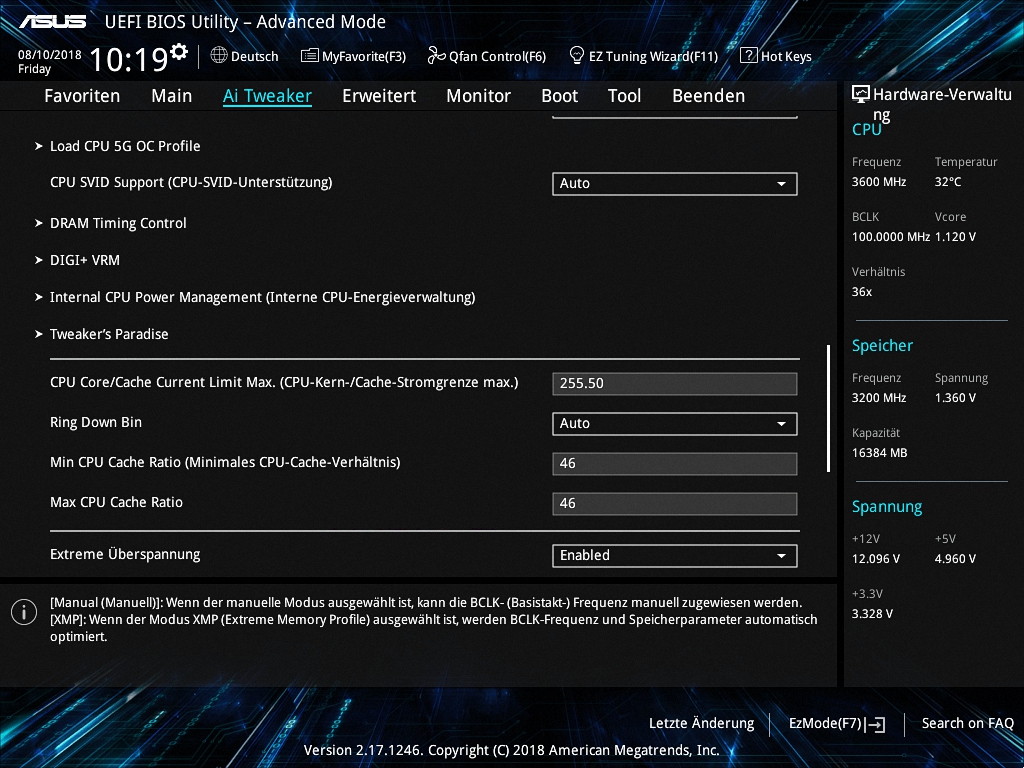1024x768 pixels.
Task: Click the Max CPU Cache Ratio label
Action: [116, 502]
